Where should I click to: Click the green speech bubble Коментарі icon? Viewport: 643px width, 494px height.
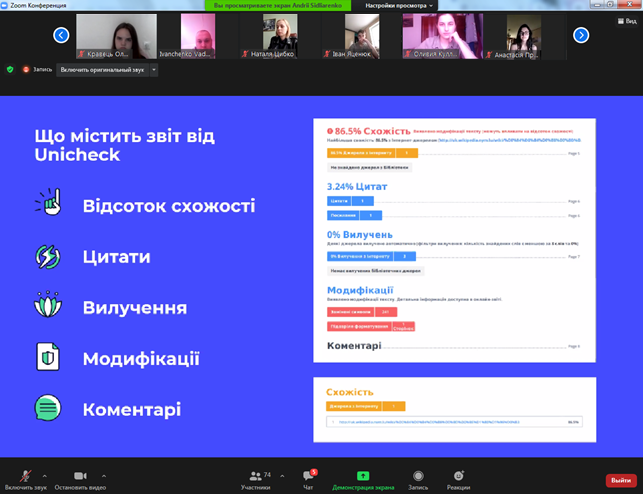48,407
